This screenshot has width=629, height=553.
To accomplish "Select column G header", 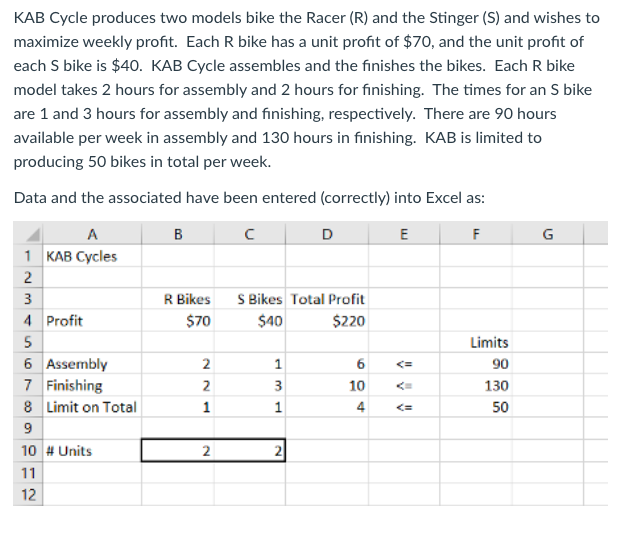I will tap(548, 233).
